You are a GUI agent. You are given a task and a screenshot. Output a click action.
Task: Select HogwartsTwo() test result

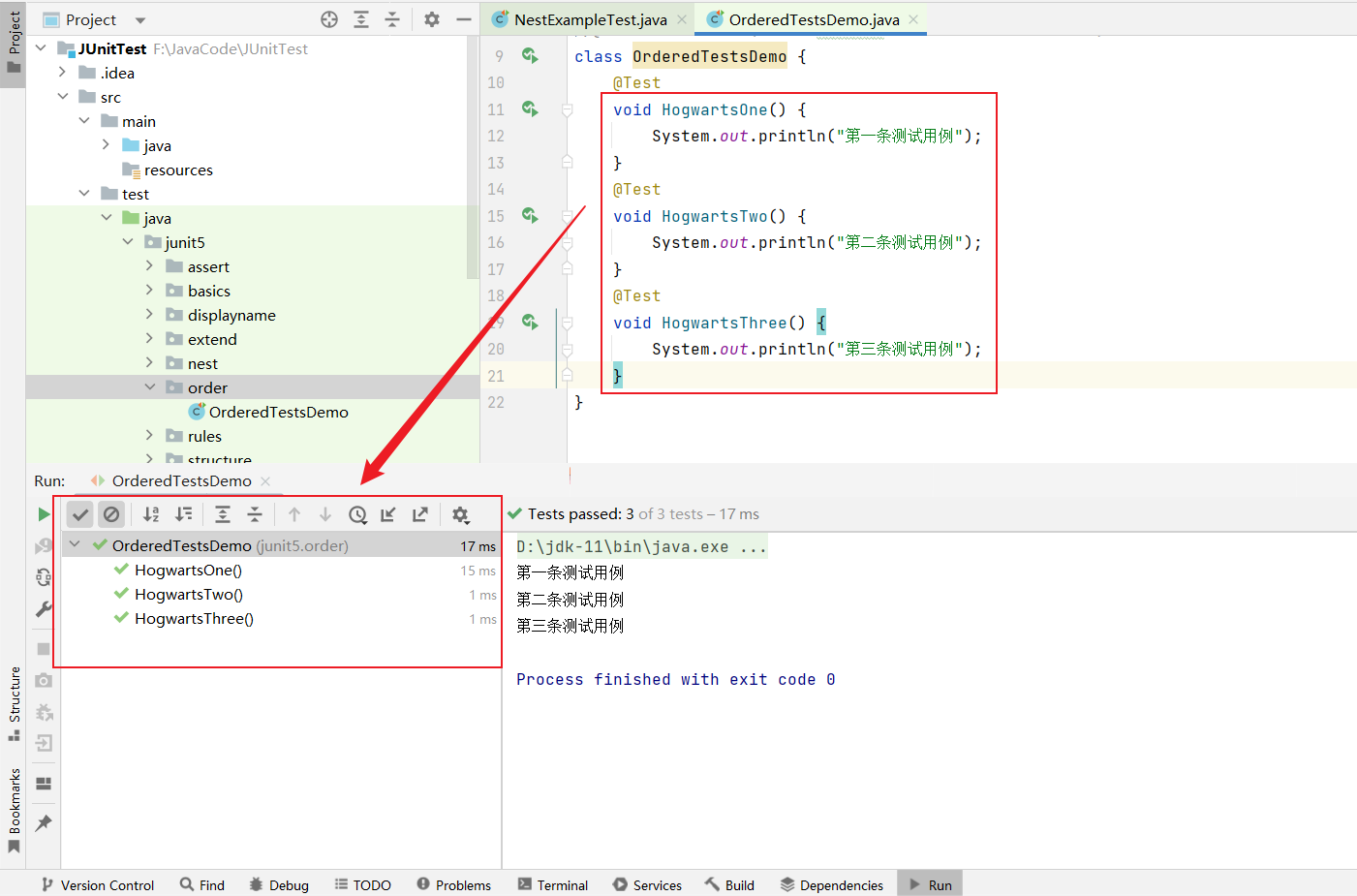coord(189,595)
